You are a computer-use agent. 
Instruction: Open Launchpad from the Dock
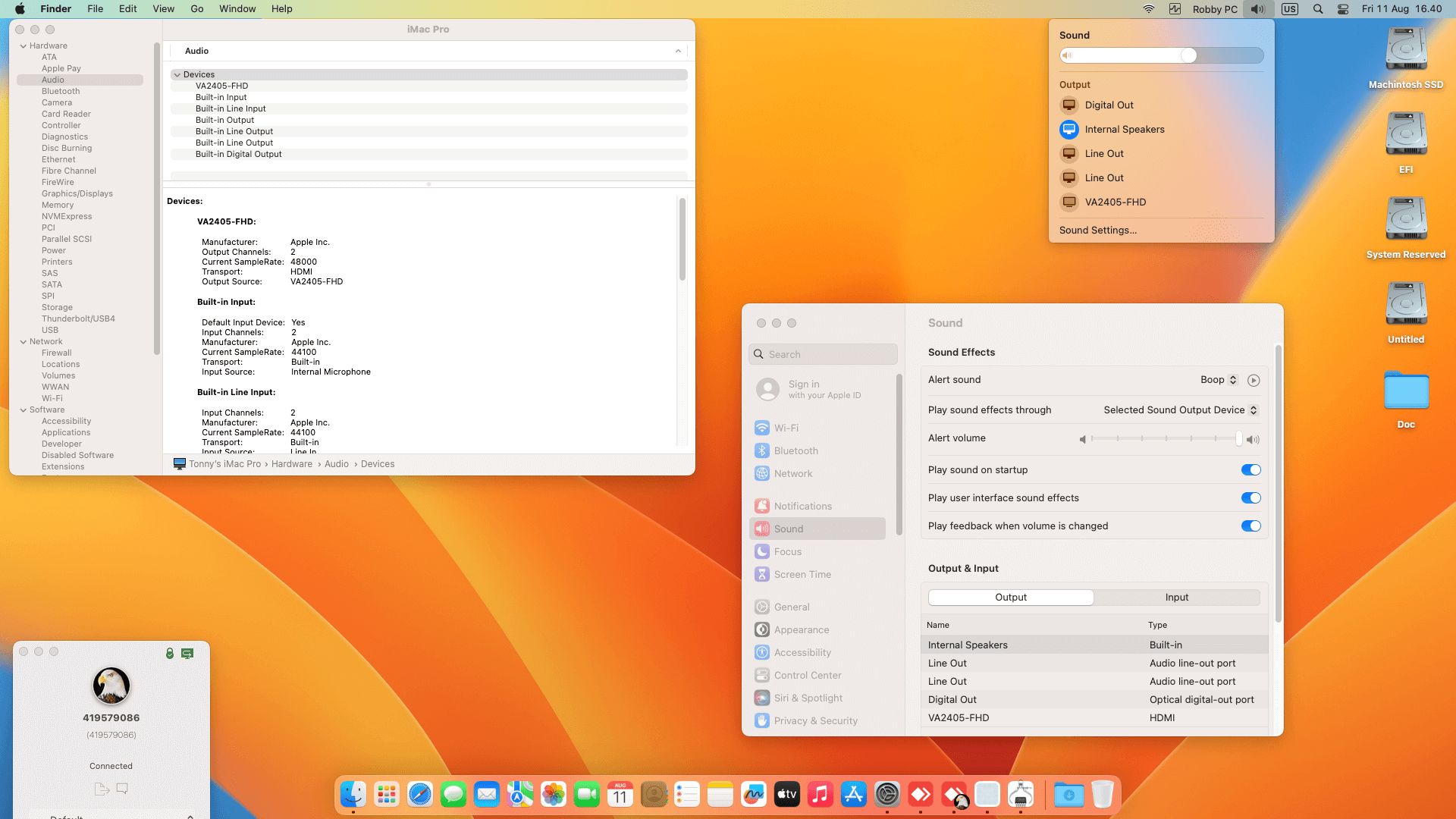click(387, 794)
